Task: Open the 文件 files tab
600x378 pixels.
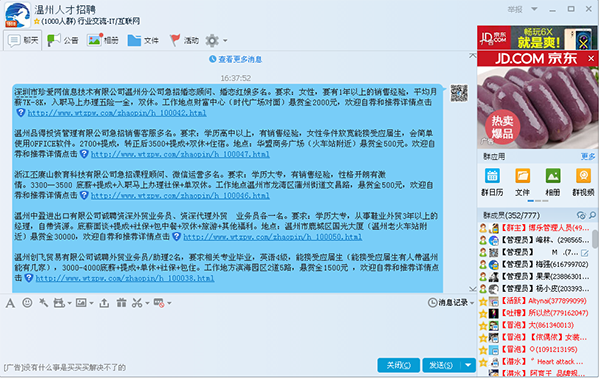Action: coord(143,40)
